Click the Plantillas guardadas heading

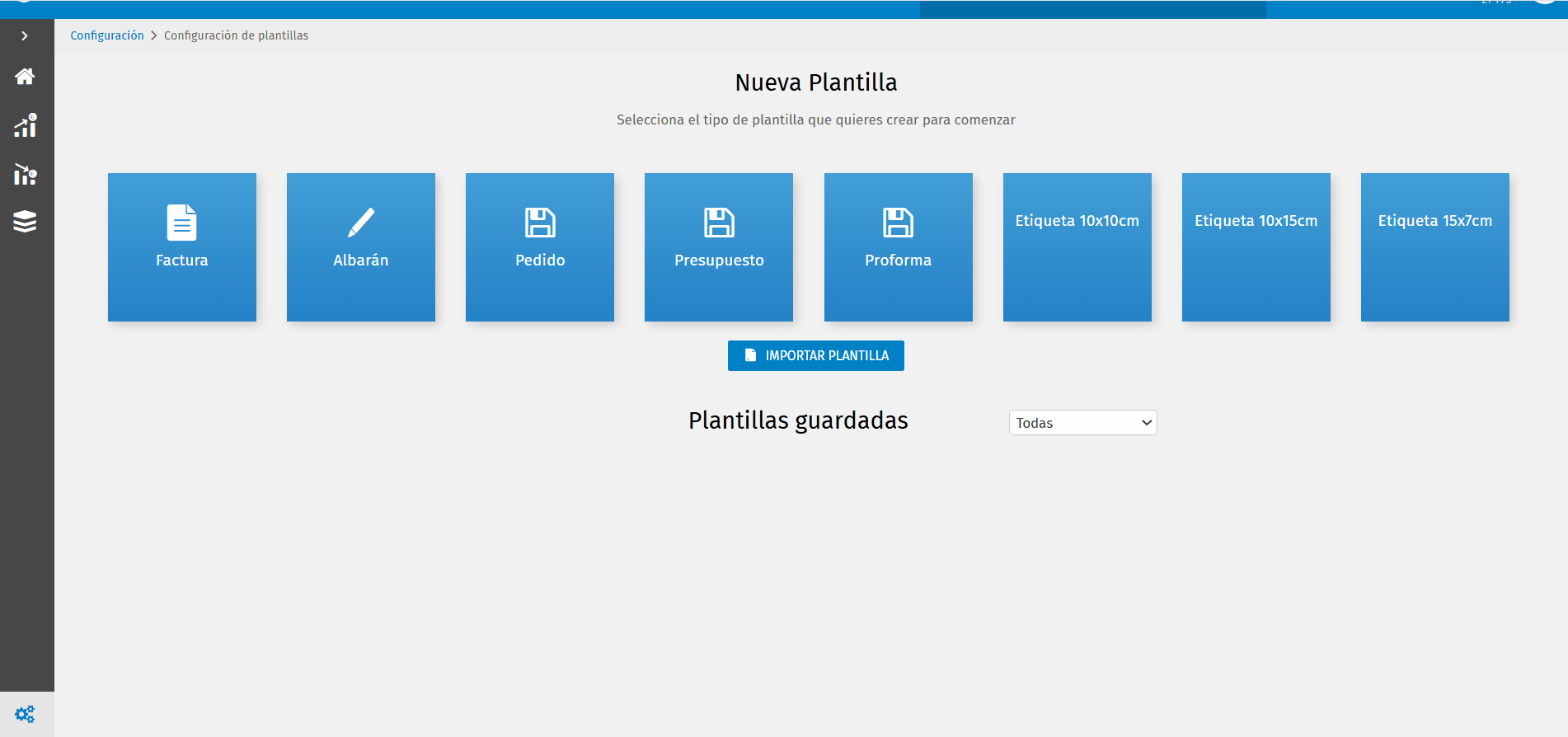coord(798,420)
